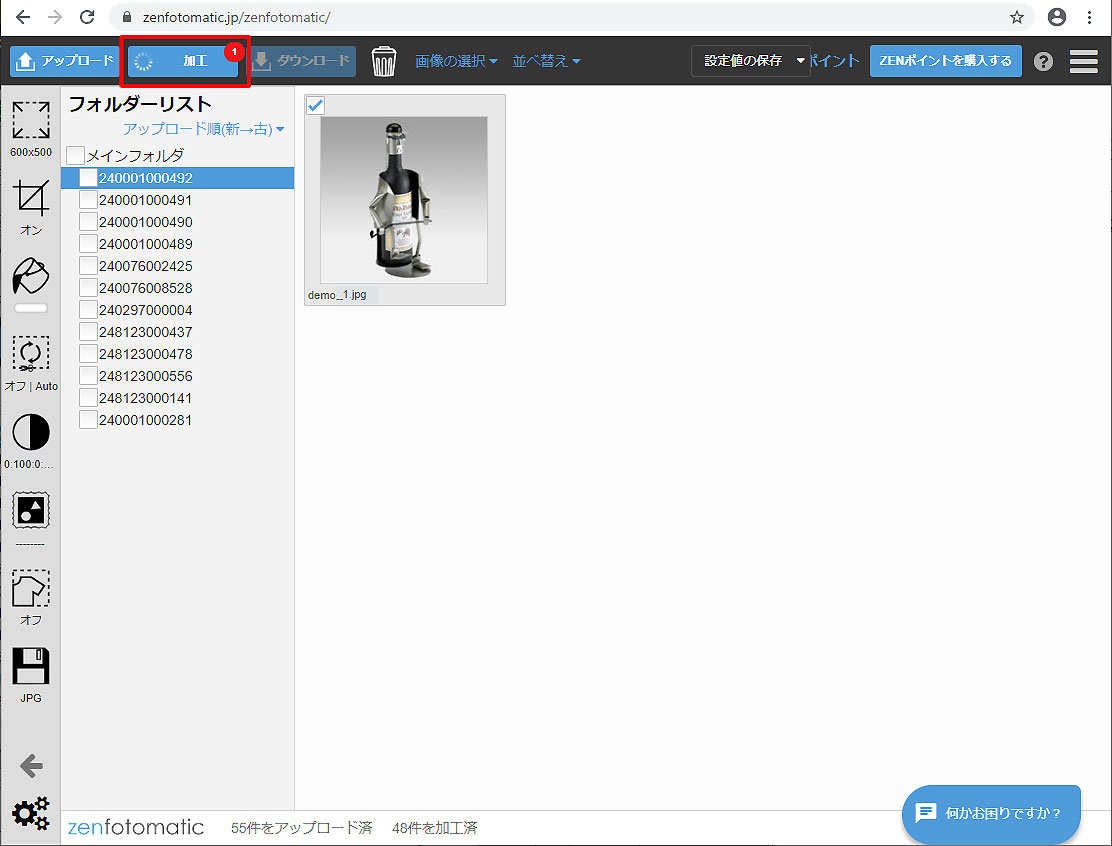Open the help question mark icon
Screen dimensions: 1112x846
[x=1043, y=62]
